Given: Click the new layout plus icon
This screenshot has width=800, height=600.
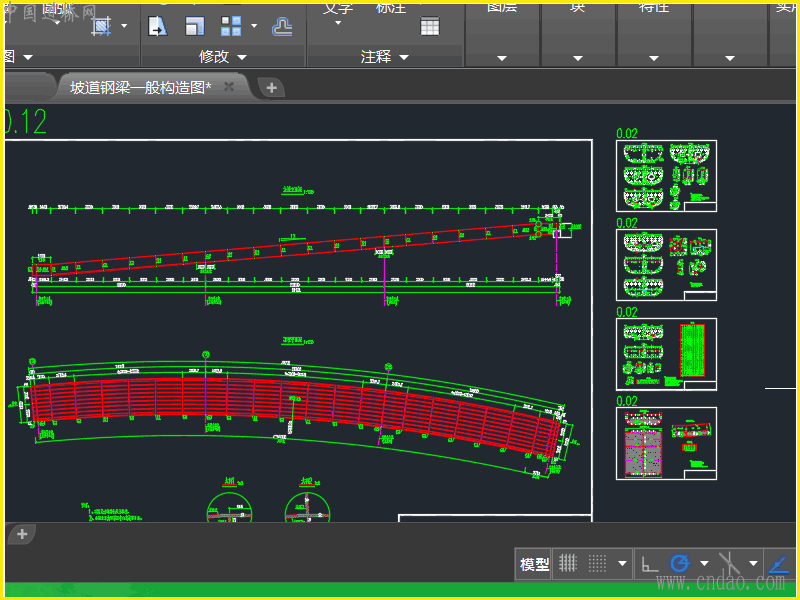Looking at the screenshot, I should tap(22, 534).
